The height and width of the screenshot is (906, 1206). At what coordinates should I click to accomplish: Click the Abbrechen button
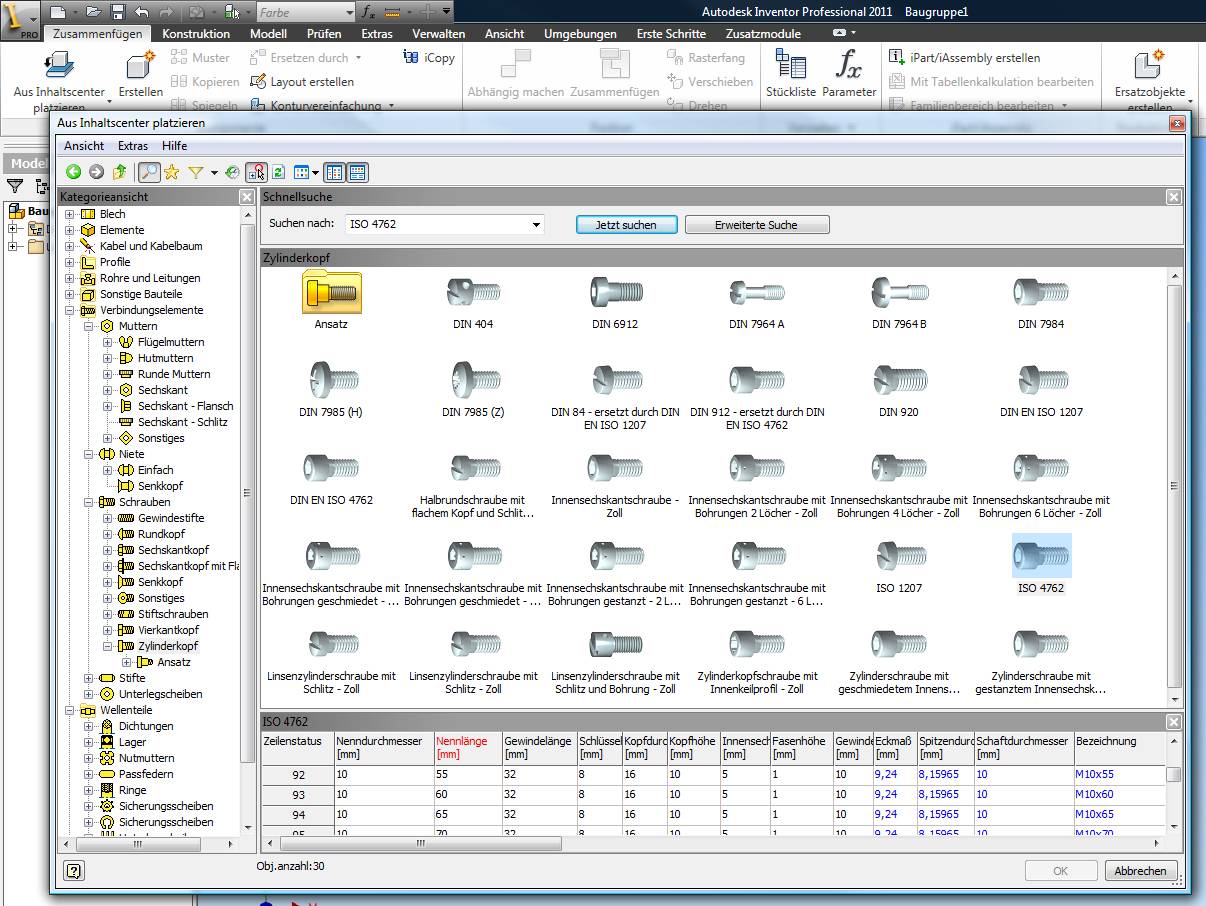coord(1140,871)
